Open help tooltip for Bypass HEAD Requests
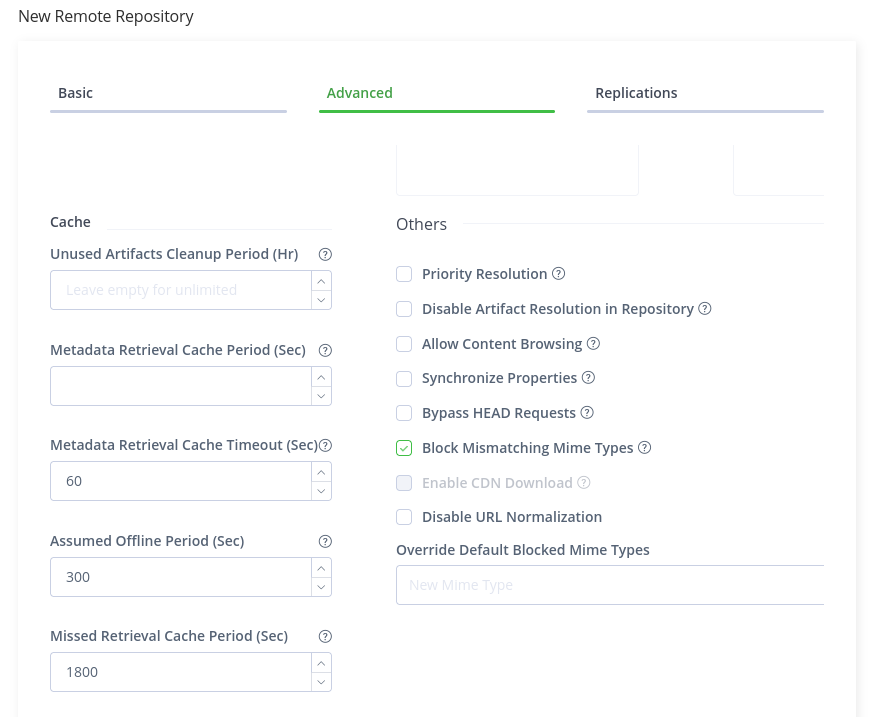 coord(586,412)
